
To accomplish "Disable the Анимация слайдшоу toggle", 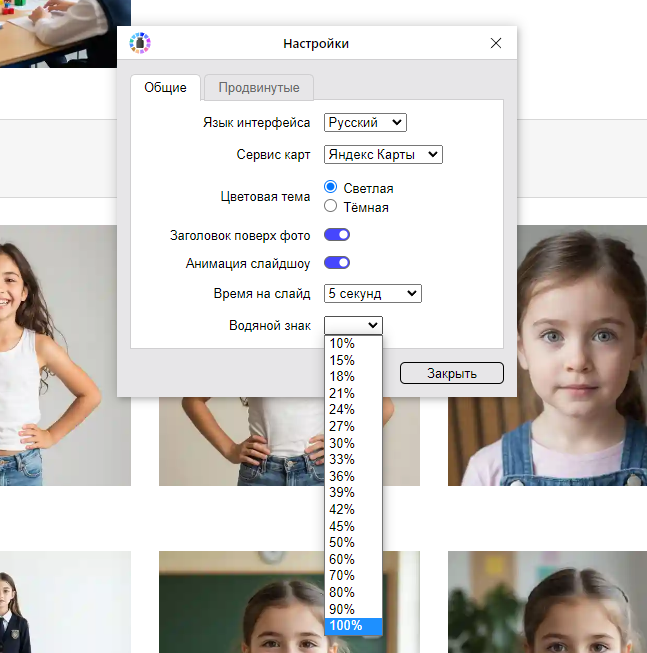I will click(x=336, y=264).
